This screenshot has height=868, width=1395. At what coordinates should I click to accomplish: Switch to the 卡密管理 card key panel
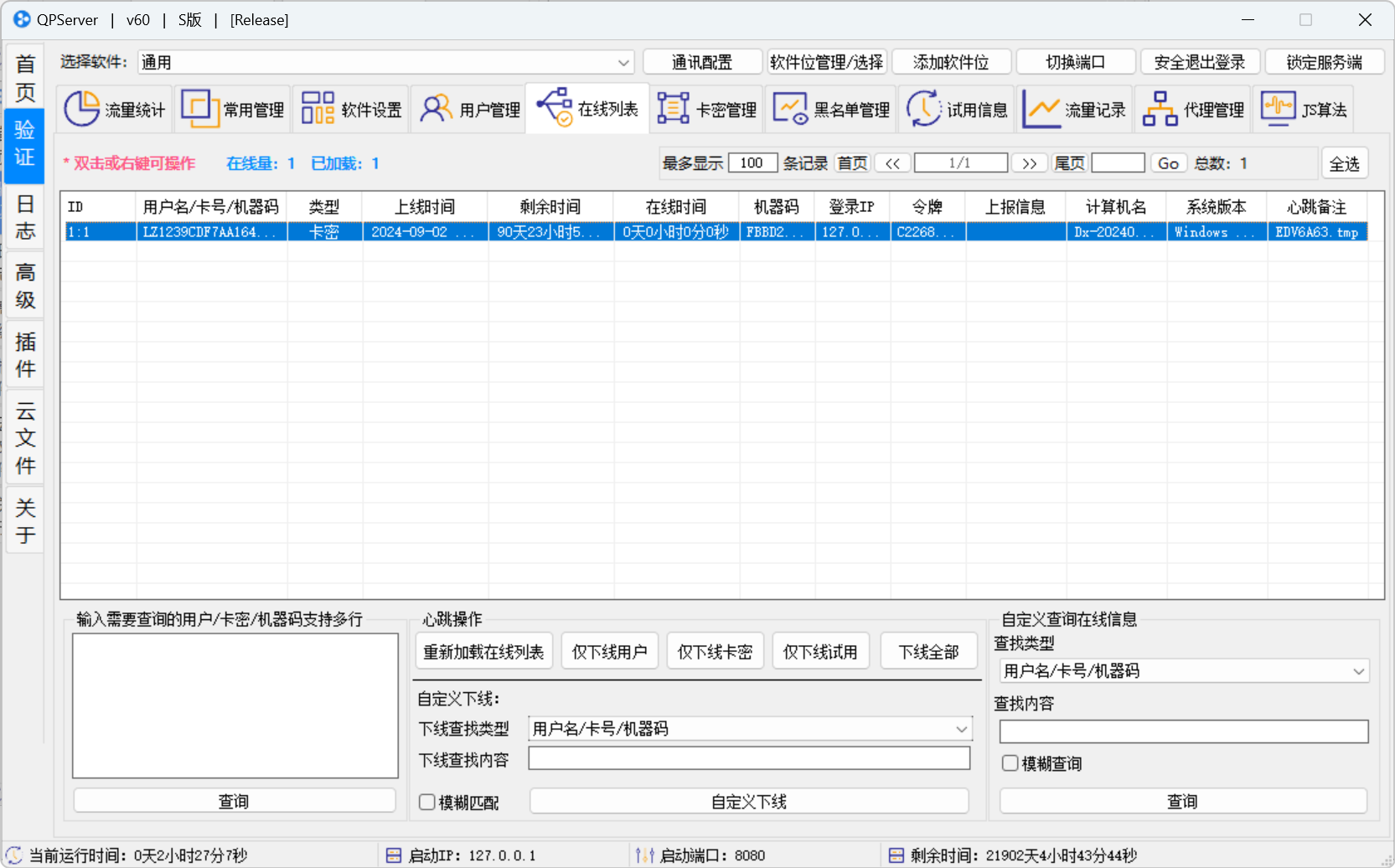706,108
